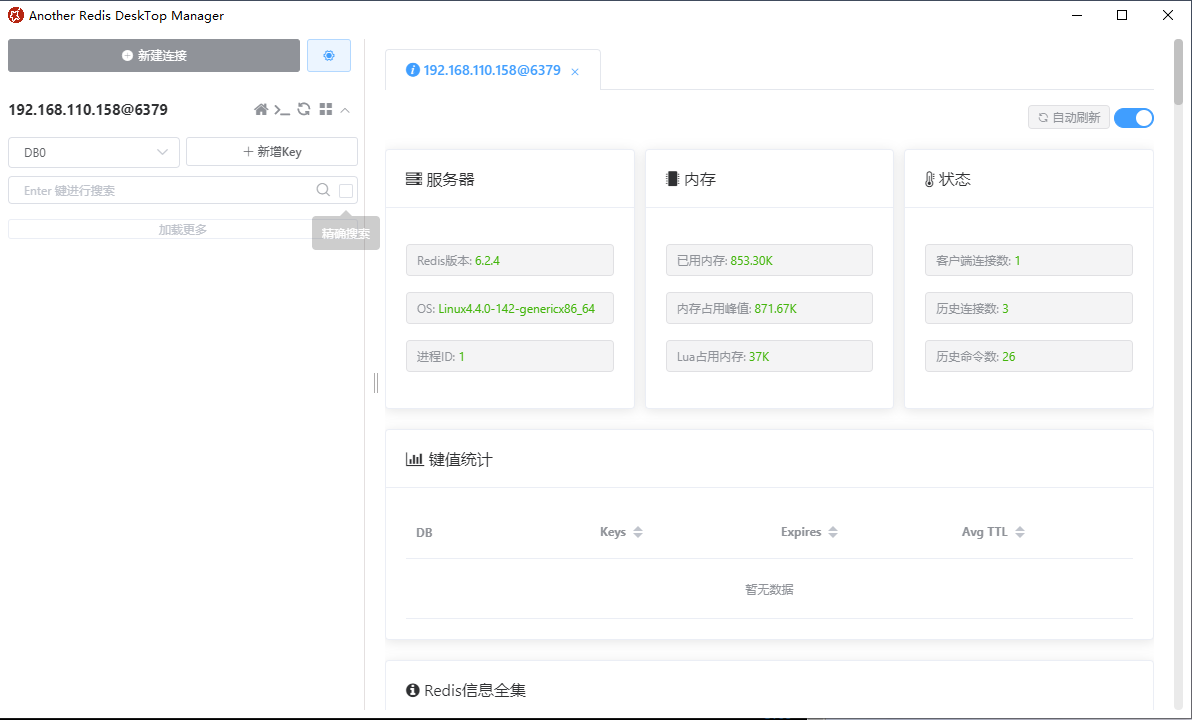Viewport: 1192px width, 720px height.
Task: Click the 新建连接 new connection button
Action: [x=154, y=55]
